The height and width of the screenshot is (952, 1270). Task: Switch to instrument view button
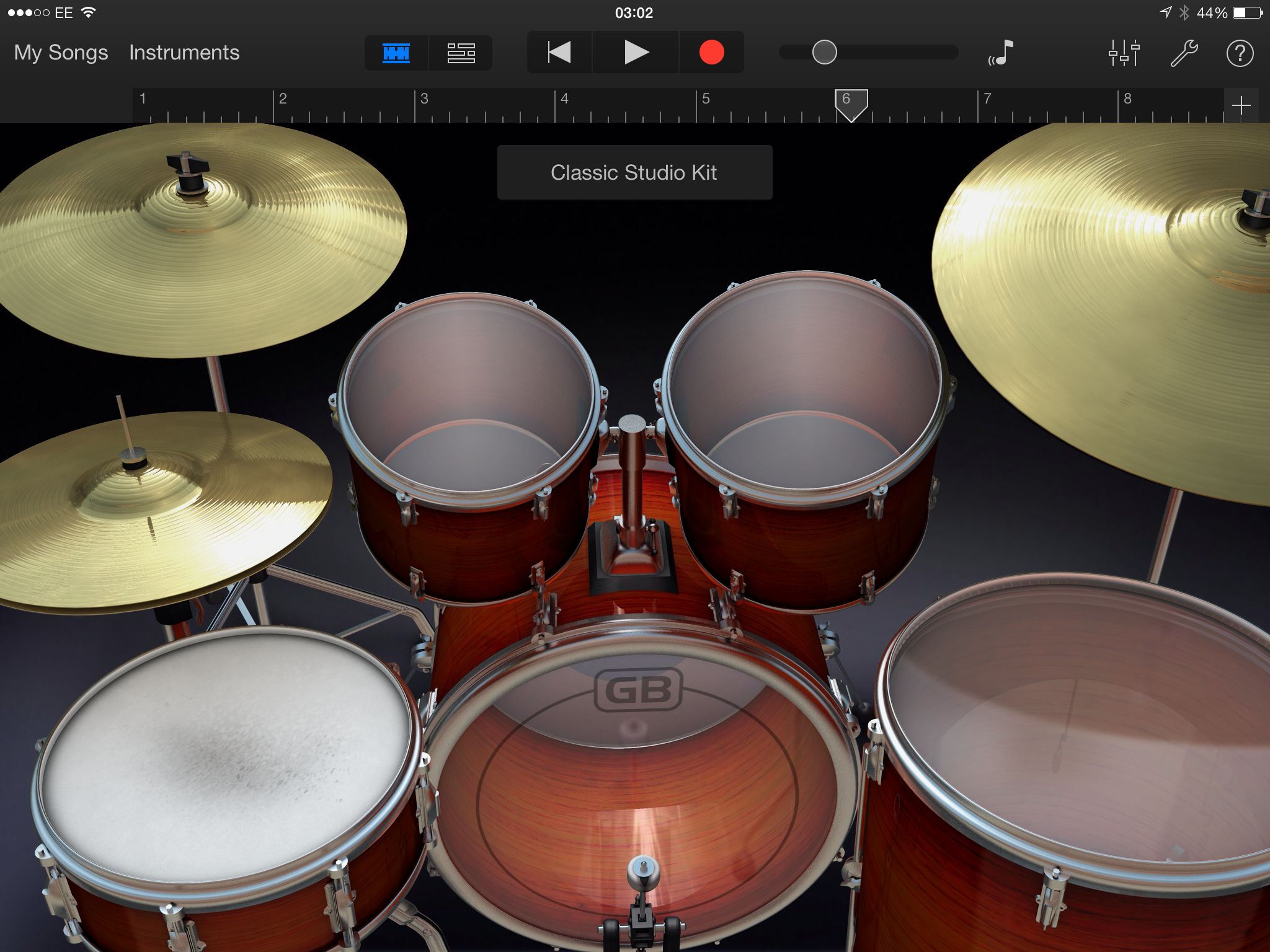coord(396,53)
